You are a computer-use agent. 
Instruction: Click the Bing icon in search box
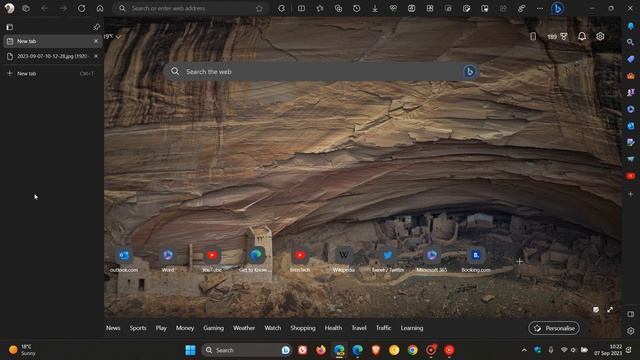click(469, 71)
